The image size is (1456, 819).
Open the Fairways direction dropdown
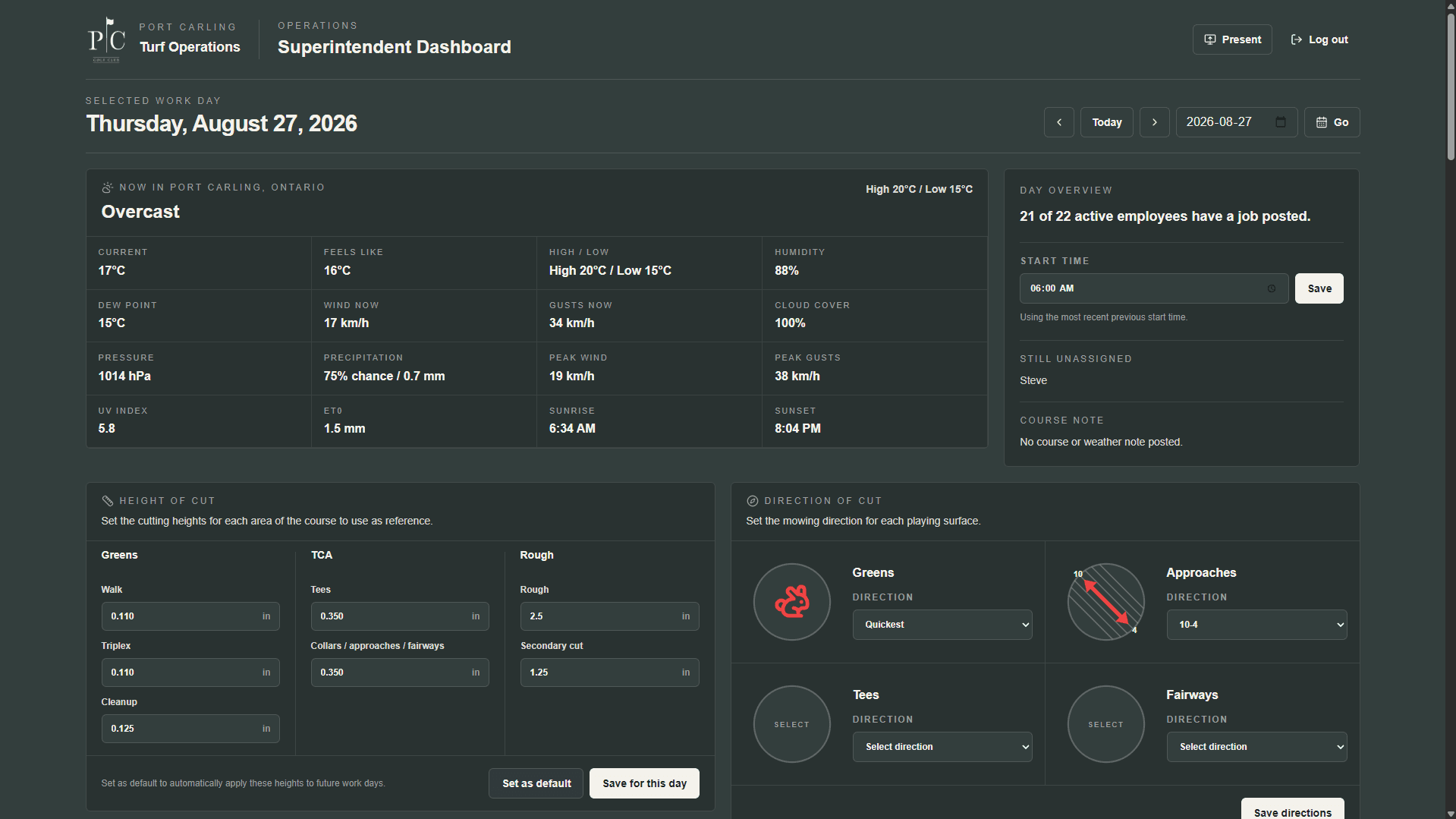(x=1256, y=747)
